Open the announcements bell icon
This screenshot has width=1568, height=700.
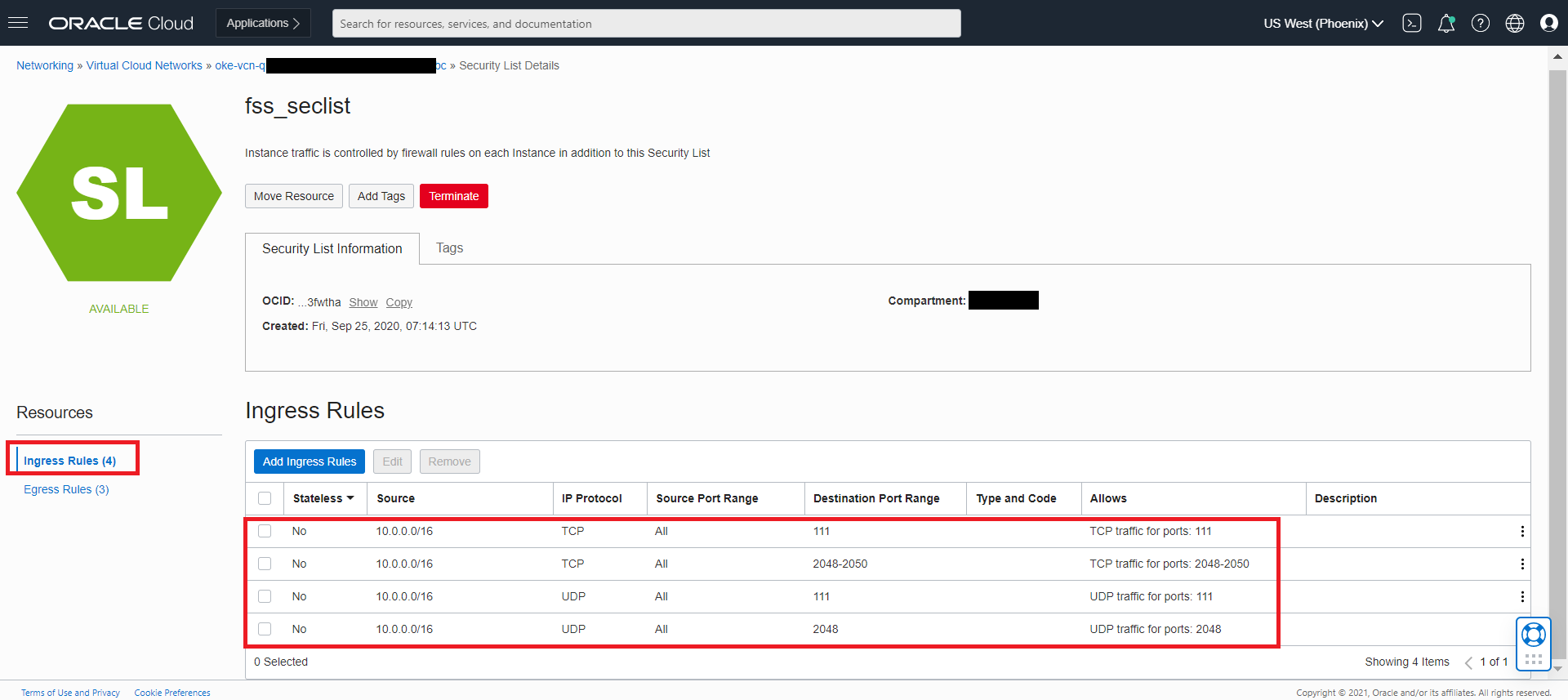pos(1446,23)
